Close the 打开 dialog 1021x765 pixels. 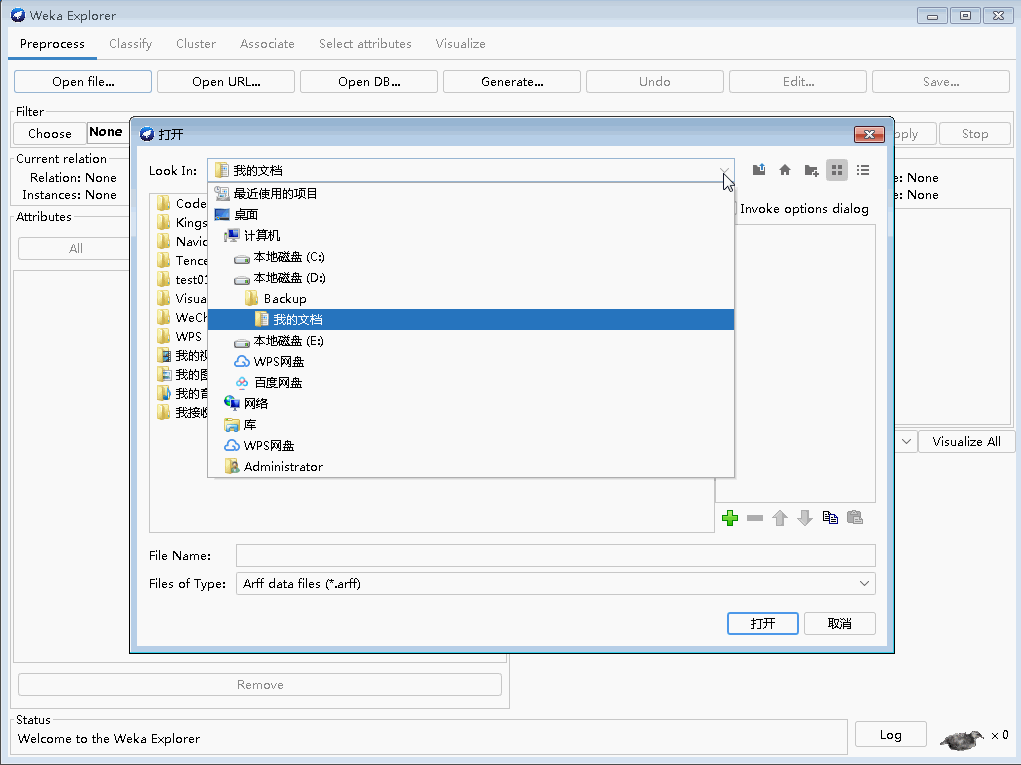869,134
